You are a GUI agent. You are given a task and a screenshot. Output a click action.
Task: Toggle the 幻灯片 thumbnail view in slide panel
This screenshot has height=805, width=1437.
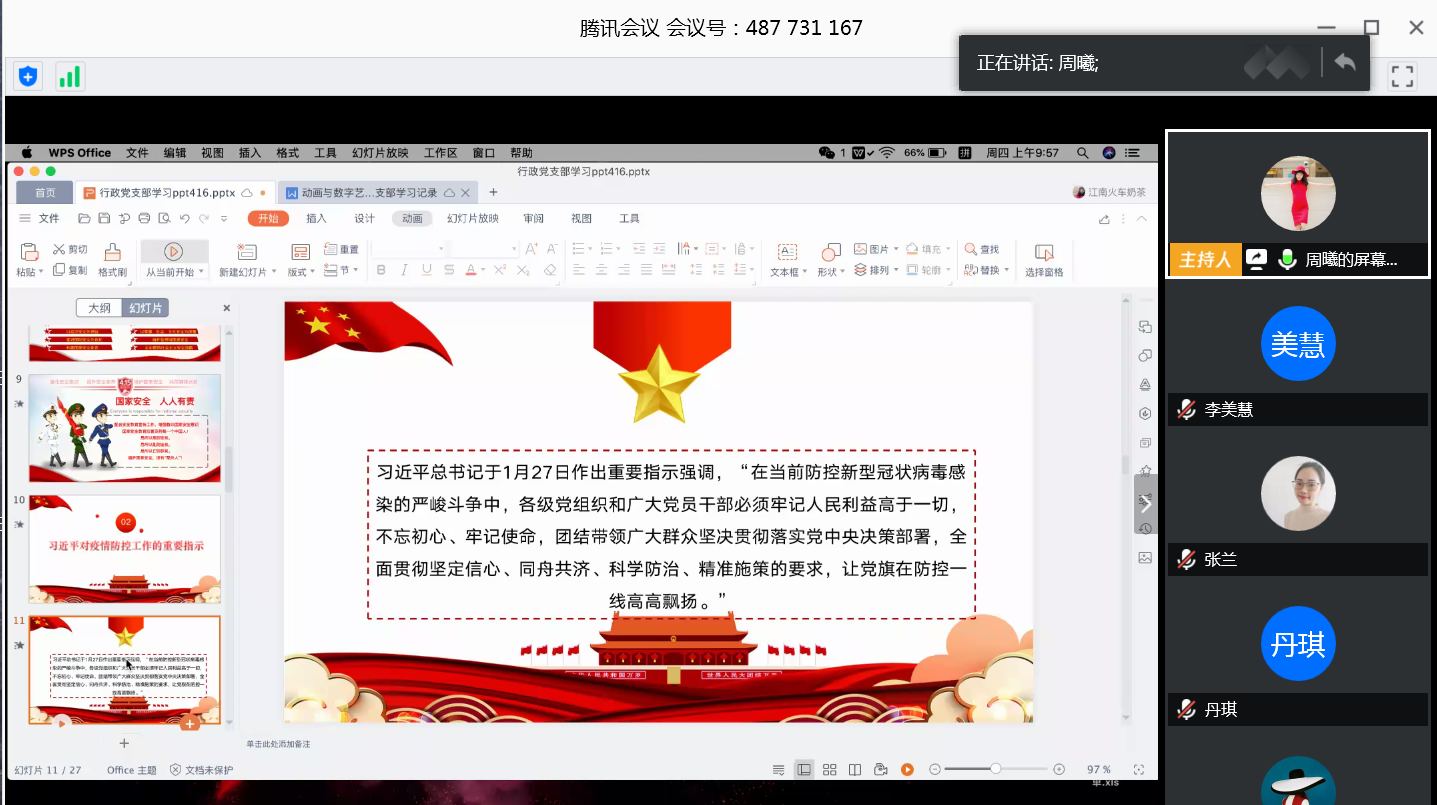click(145, 308)
